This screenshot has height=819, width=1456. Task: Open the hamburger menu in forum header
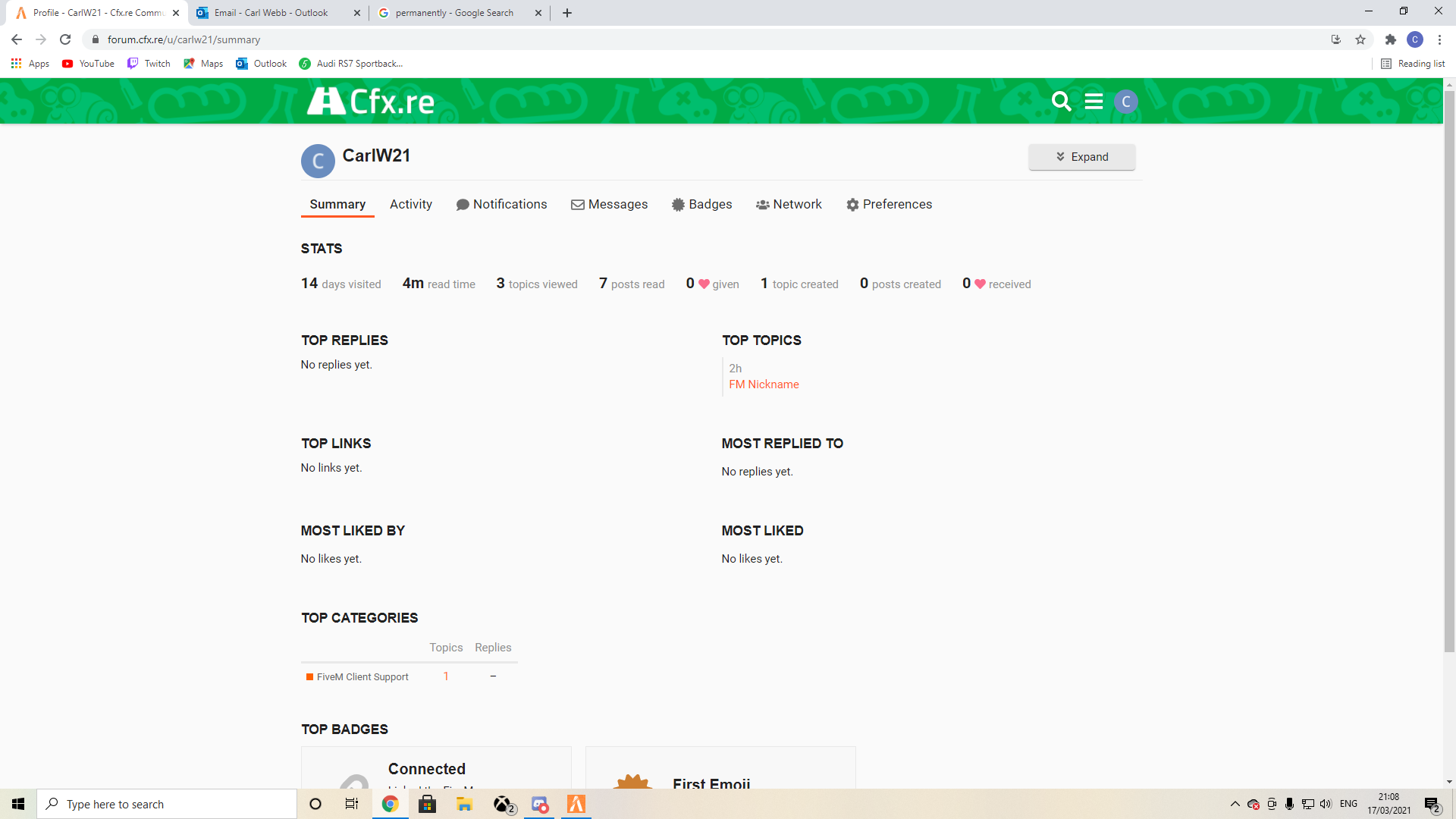[1094, 101]
